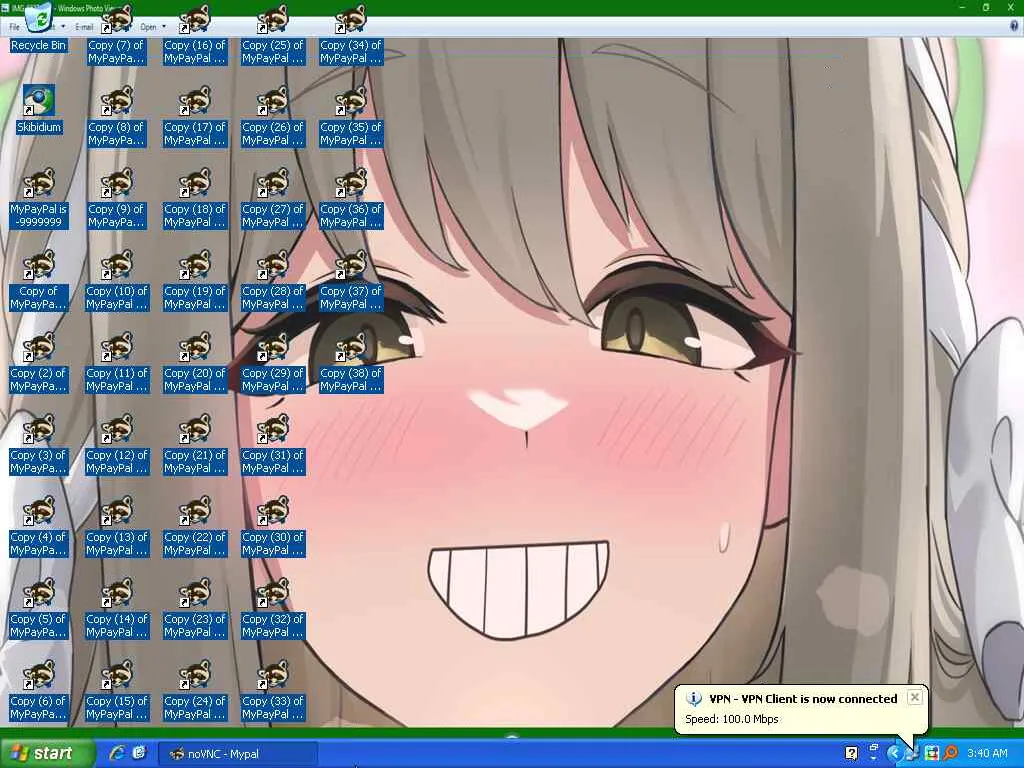This screenshot has height=768, width=1024.
Task: Open the network connection tray icon
Action: pos(912,754)
